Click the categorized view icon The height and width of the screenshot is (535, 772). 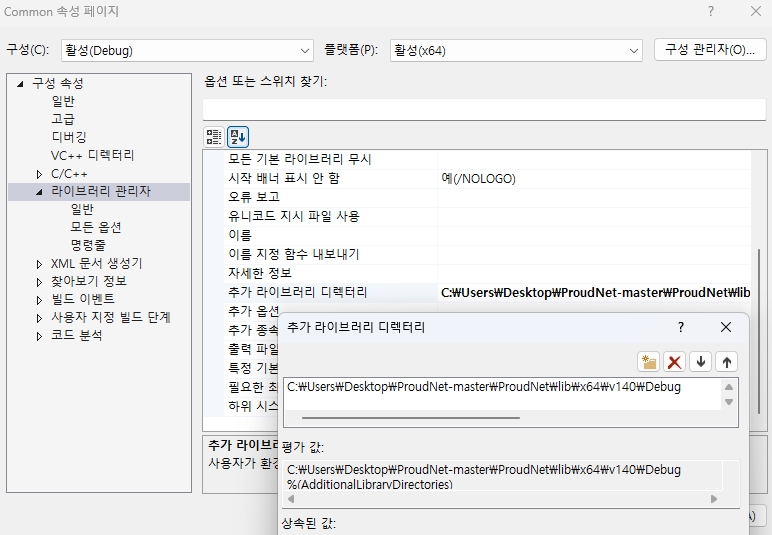(x=213, y=136)
